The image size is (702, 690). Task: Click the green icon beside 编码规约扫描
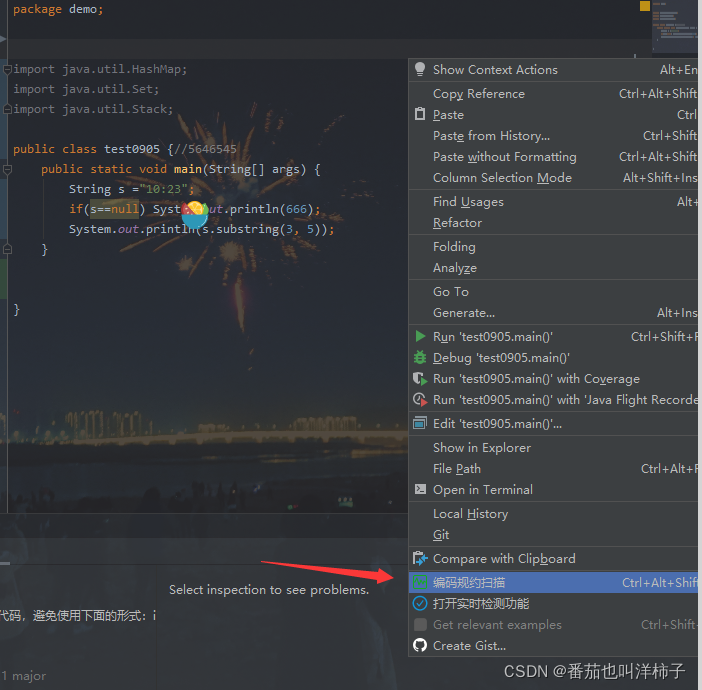click(420, 582)
